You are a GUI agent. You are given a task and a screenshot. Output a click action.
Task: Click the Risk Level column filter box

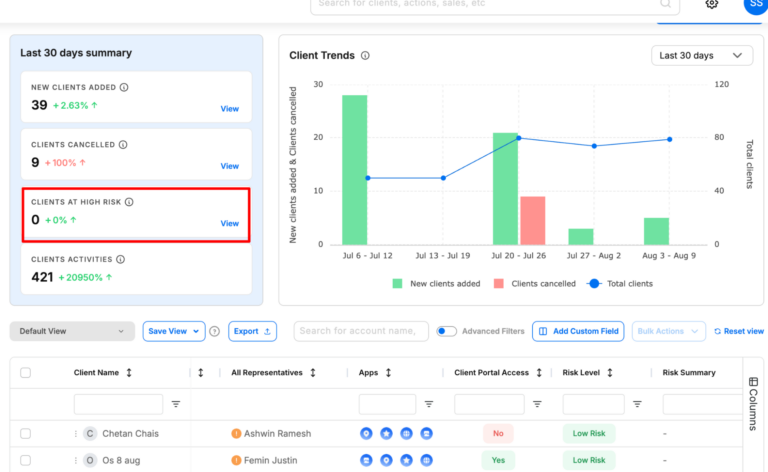594,404
